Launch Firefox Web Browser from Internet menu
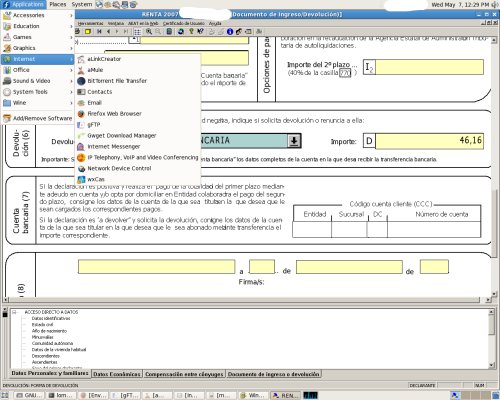Viewport: 500px width, 400px height. (x=114, y=114)
